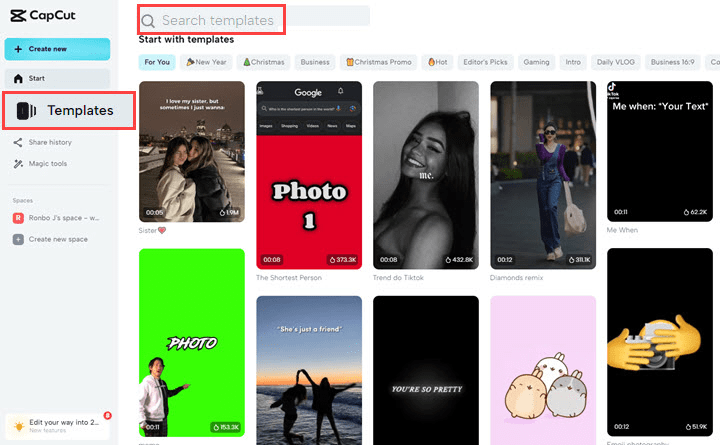The height and width of the screenshot is (445, 720).
Task: Open the Templates sidebar icon
Action: [26, 111]
